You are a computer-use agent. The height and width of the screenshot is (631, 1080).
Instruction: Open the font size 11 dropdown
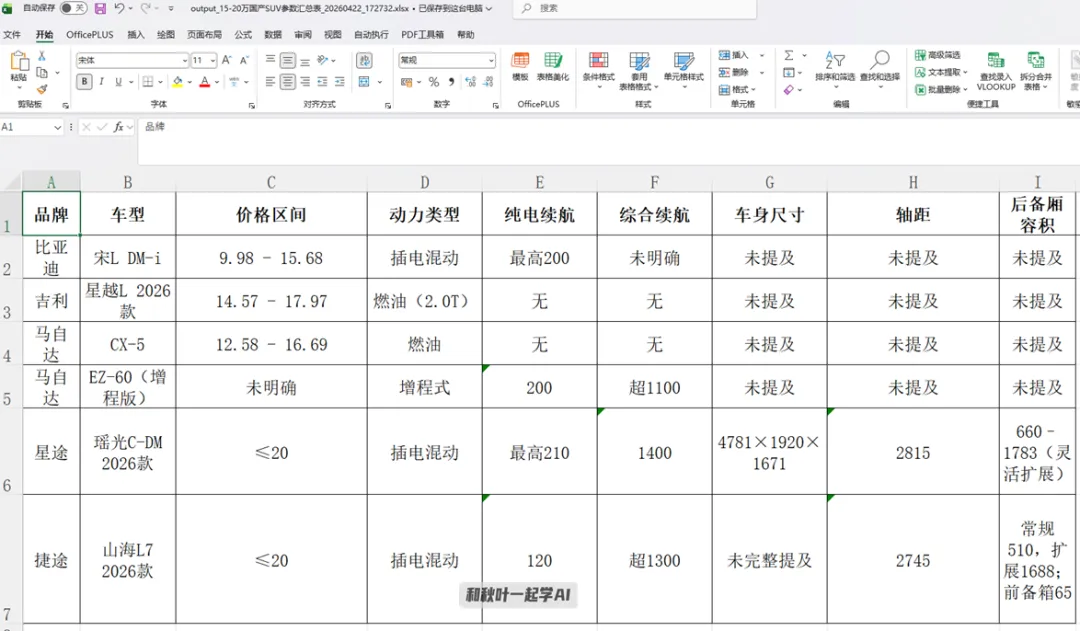click(213, 61)
